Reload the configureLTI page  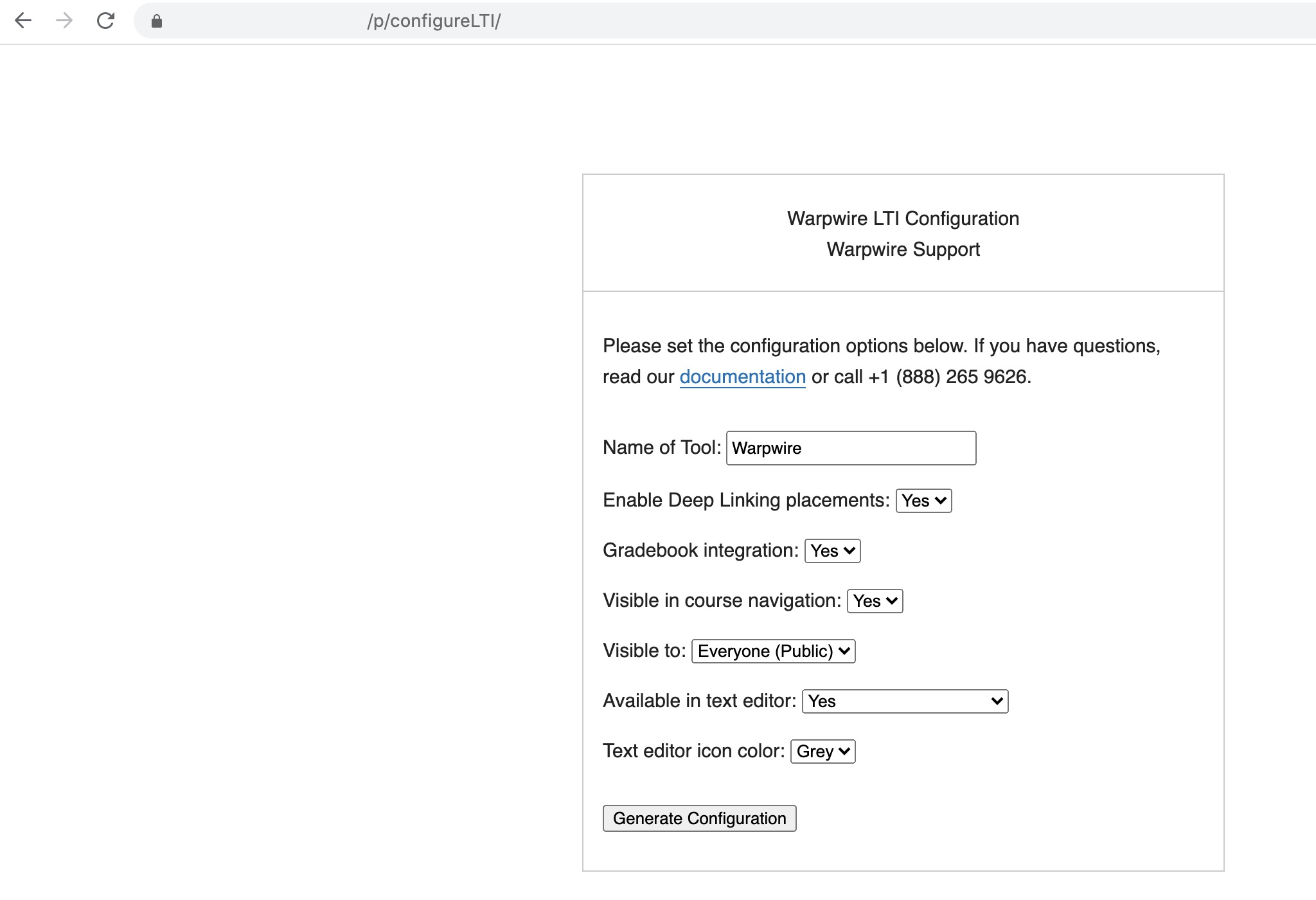click(x=105, y=21)
